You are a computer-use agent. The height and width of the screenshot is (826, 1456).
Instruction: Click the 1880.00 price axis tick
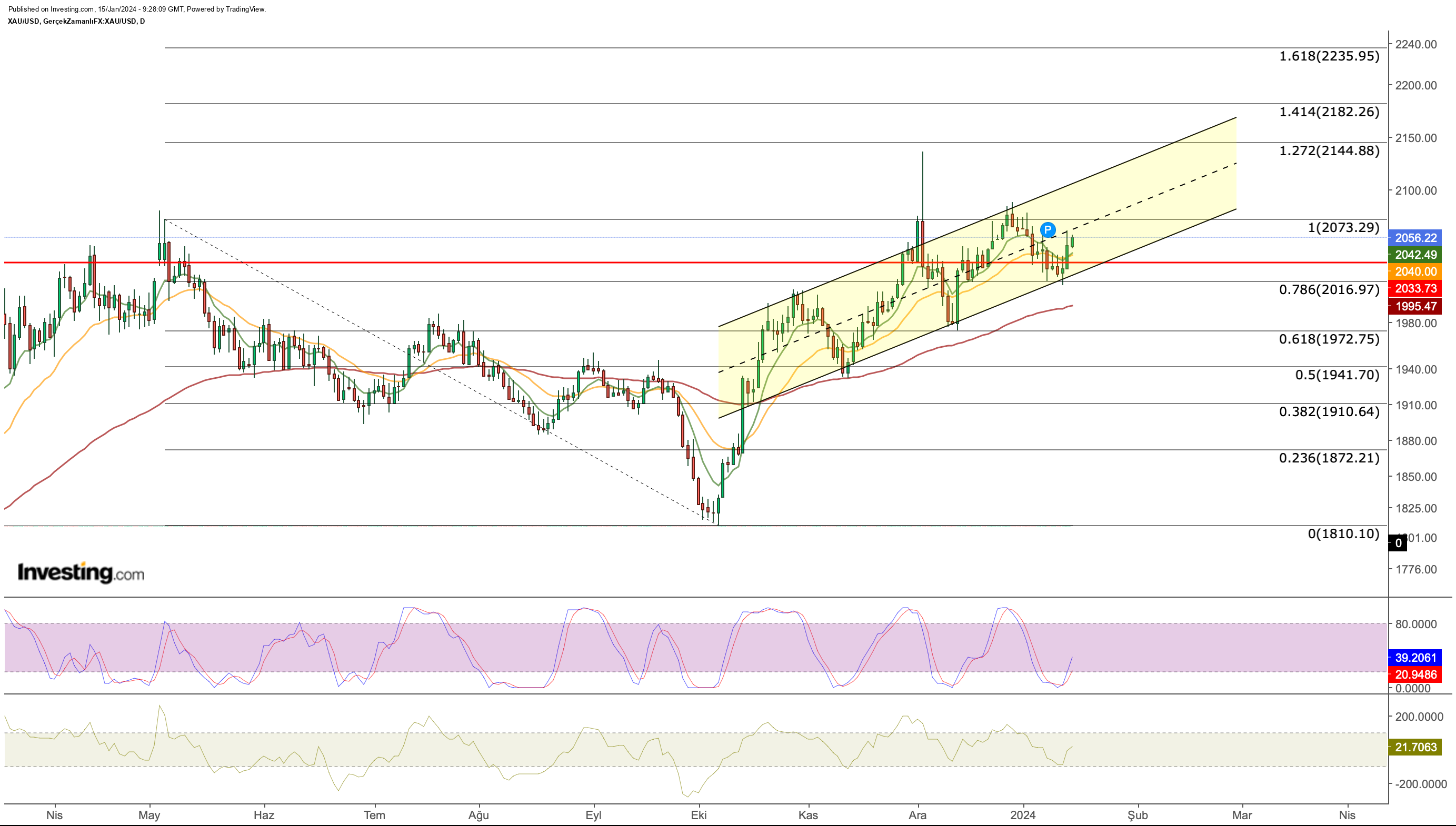1417,441
